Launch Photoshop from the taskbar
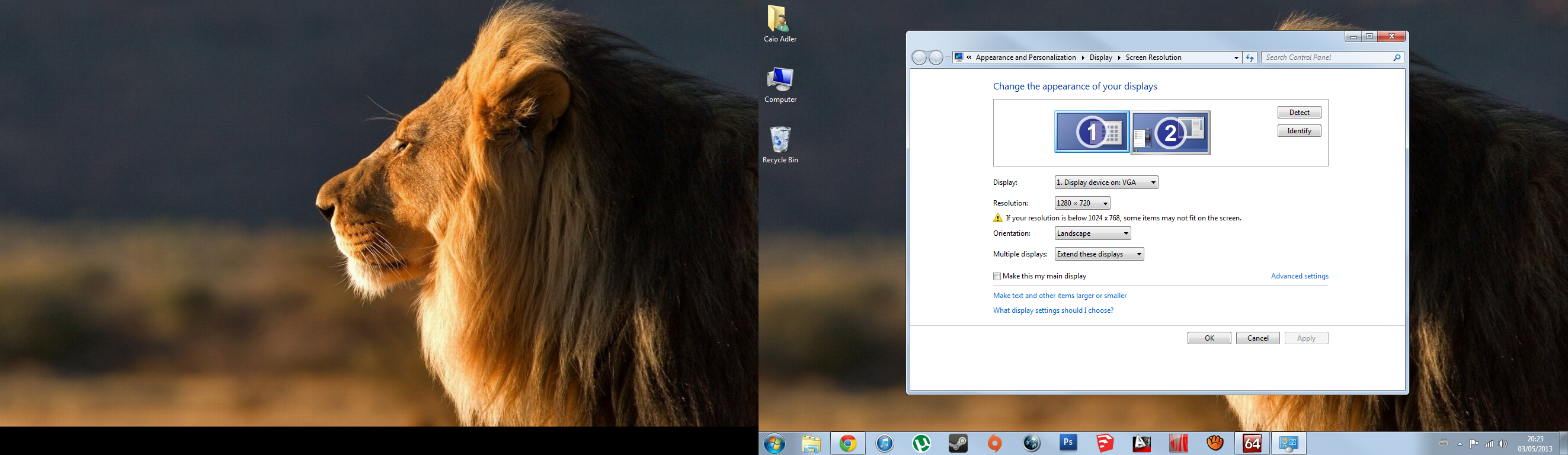The width and height of the screenshot is (1568, 455). (x=1068, y=443)
